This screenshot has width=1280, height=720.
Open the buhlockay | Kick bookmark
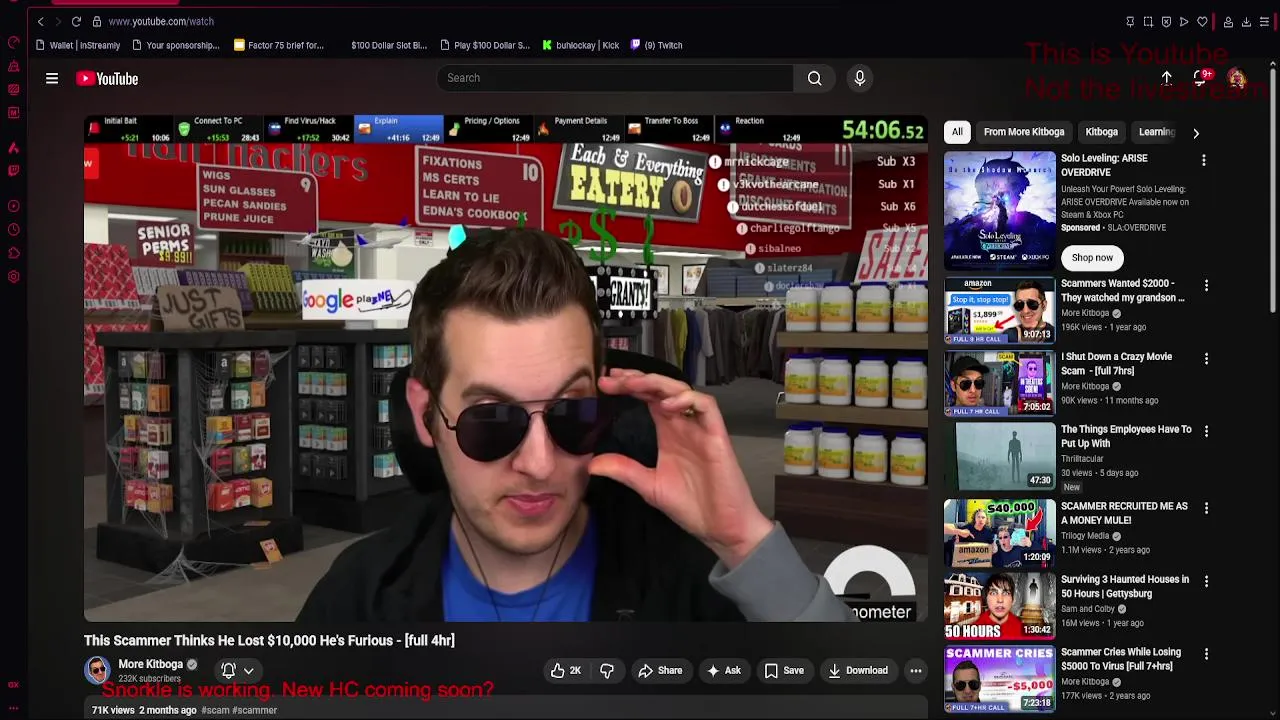coord(581,45)
